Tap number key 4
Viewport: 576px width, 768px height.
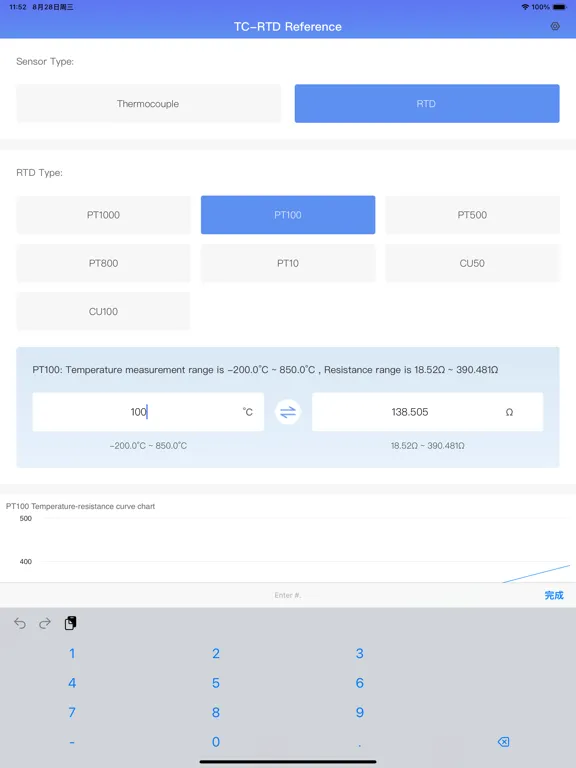[72, 683]
